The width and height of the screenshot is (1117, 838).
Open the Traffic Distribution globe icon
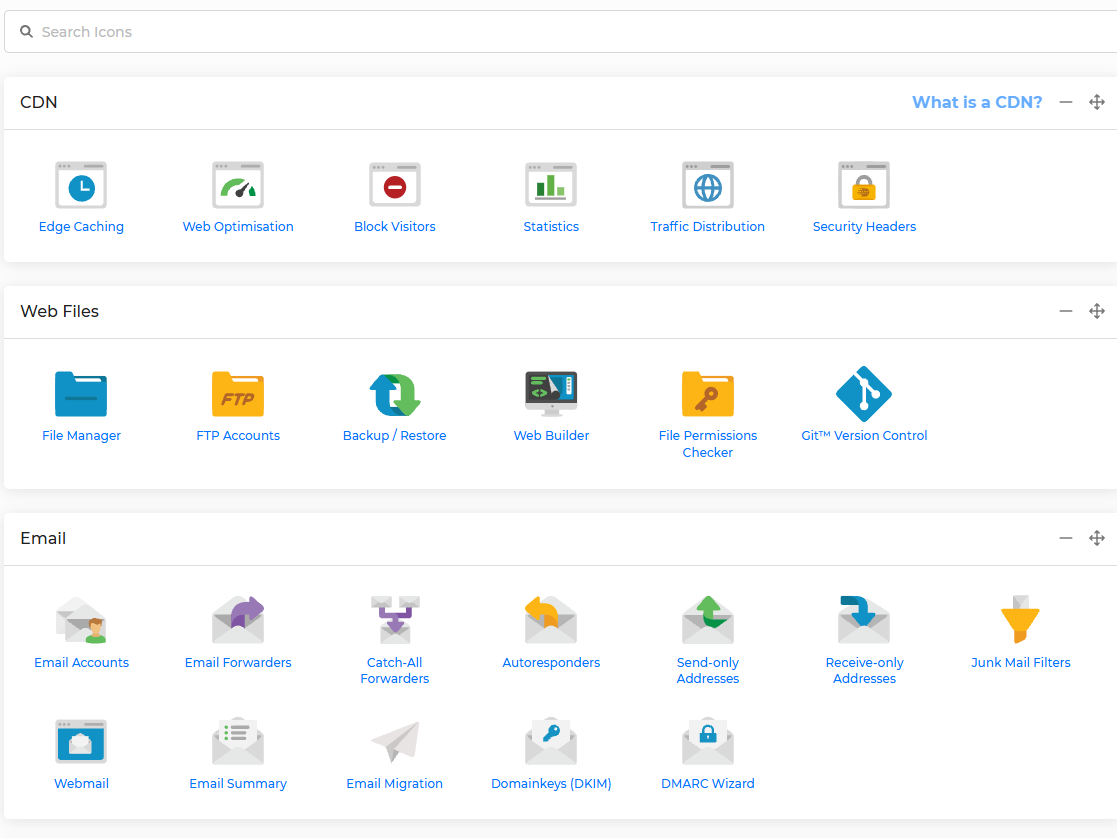707,185
